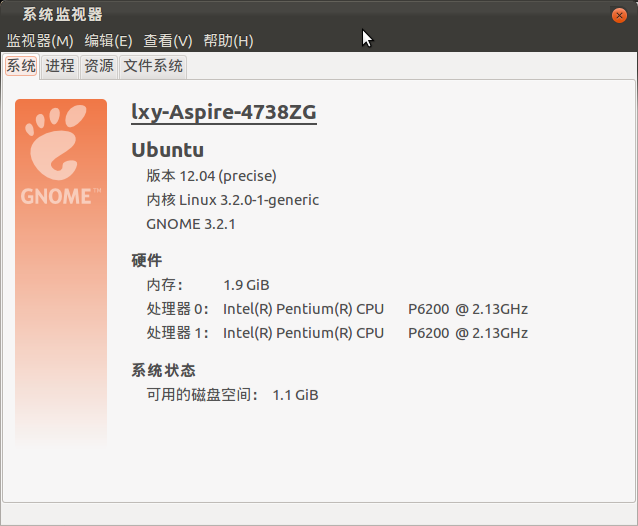Click the text 版本 12.04 (precise)
This screenshot has width=638, height=526.
[x=211, y=176]
